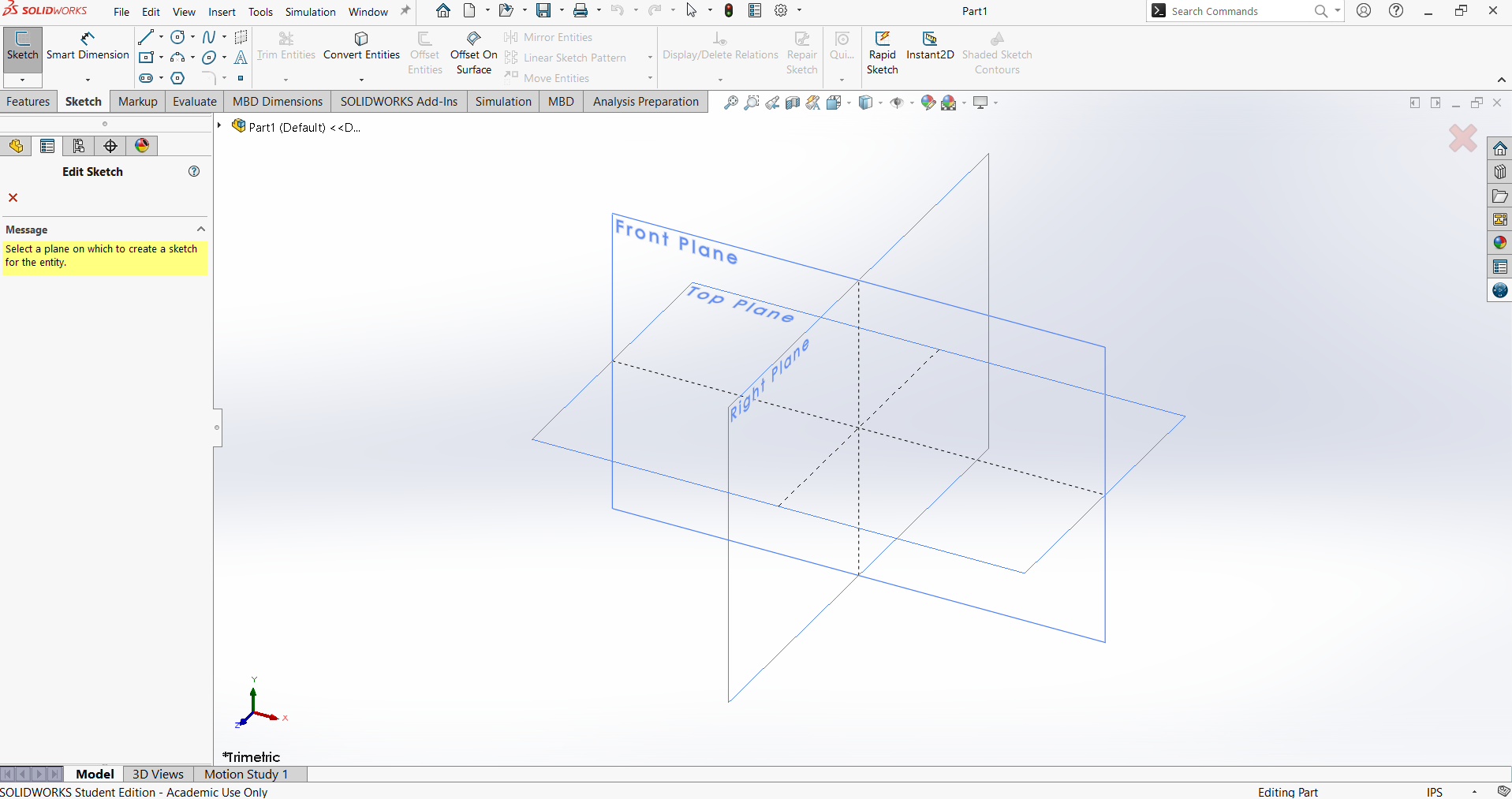Toggle the left panel collapse handle
This screenshot has height=799, width=1512.
(217, 428)
